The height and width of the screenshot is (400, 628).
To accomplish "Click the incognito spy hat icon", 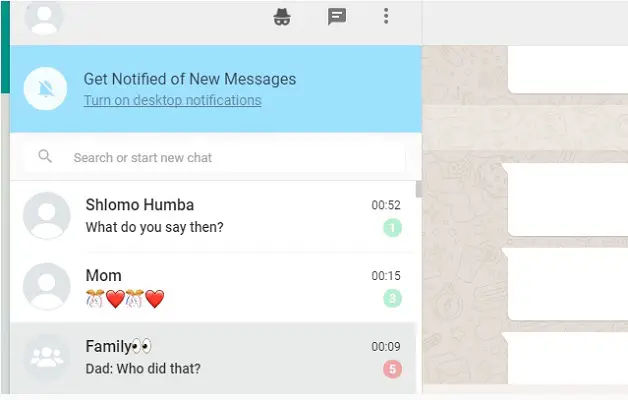I will (282, 17).
